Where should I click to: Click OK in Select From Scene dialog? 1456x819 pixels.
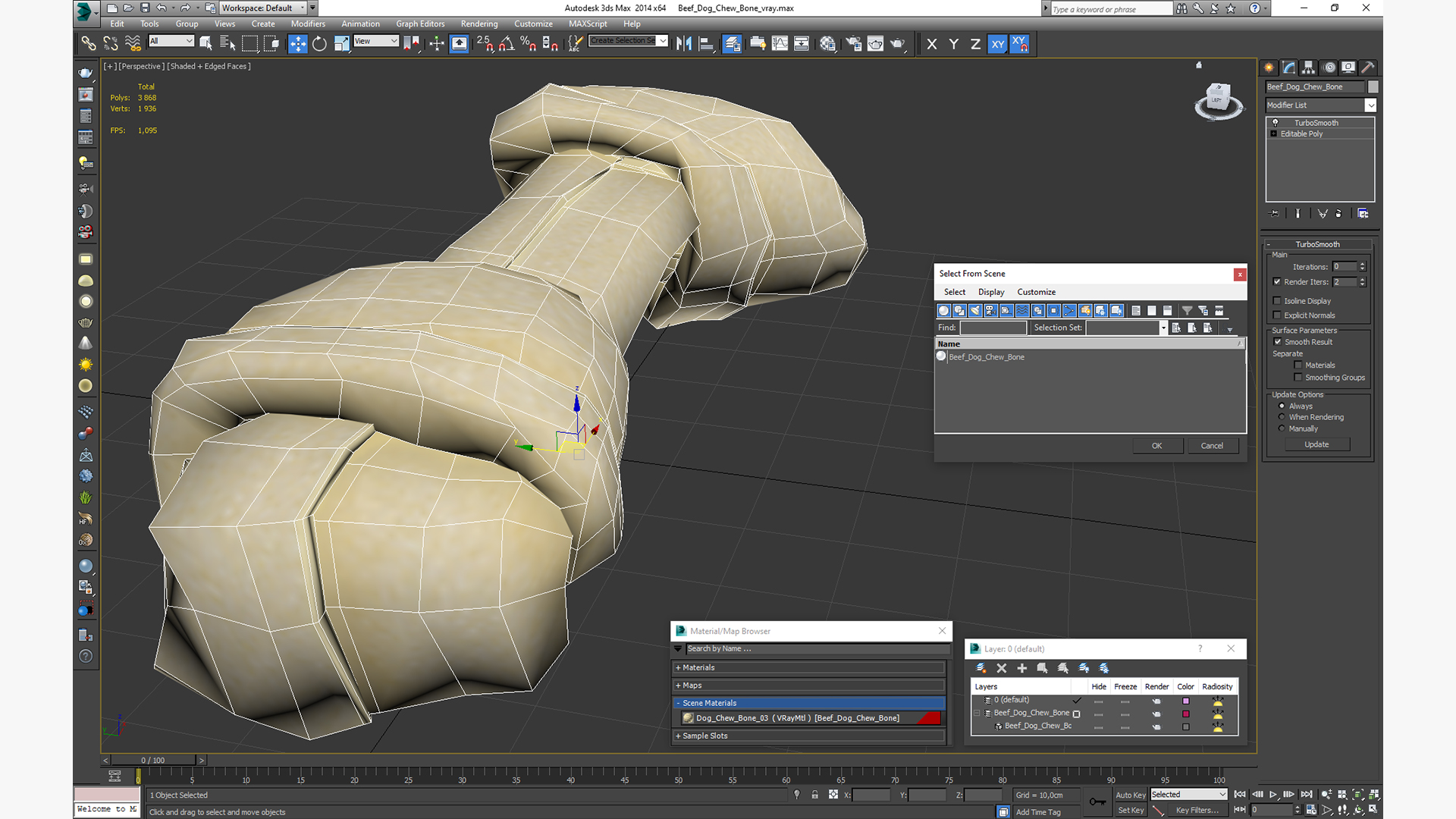pos(1157,446)
